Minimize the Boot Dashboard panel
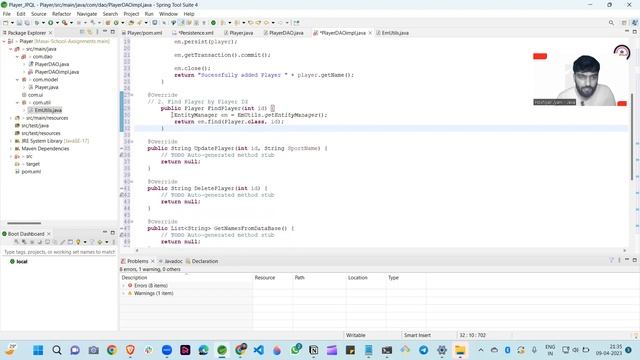 point(105,233)
